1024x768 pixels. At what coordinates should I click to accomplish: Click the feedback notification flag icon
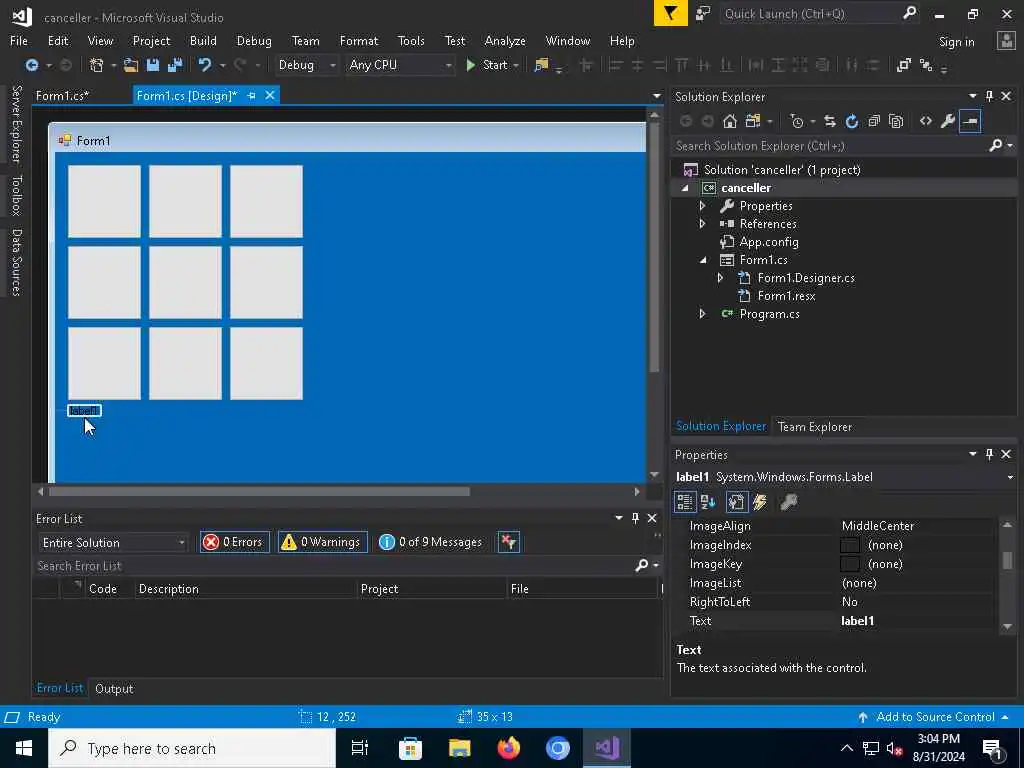click(670, 14)
